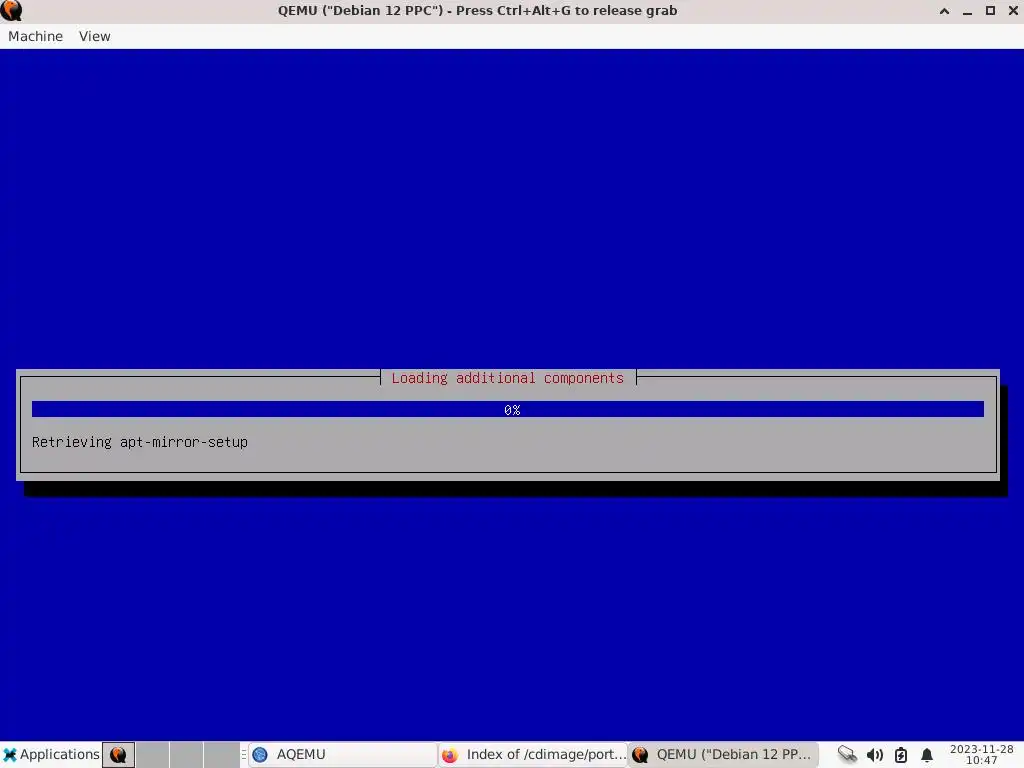Click the installer progress bar showing 0%
This screenshot has width=1024, height=768.
[507, 409]
